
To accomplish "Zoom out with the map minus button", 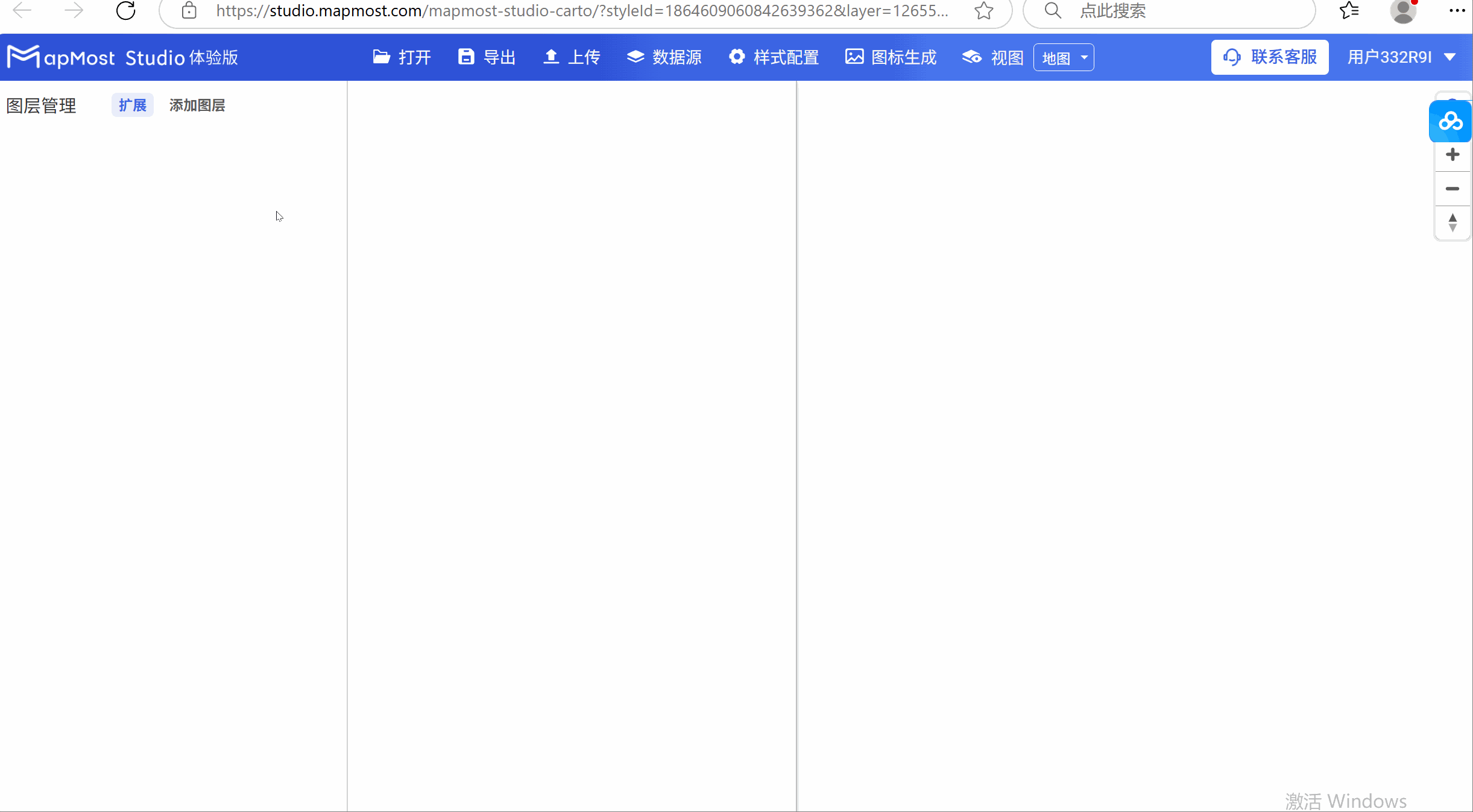I will click(x=1452, y=189).
